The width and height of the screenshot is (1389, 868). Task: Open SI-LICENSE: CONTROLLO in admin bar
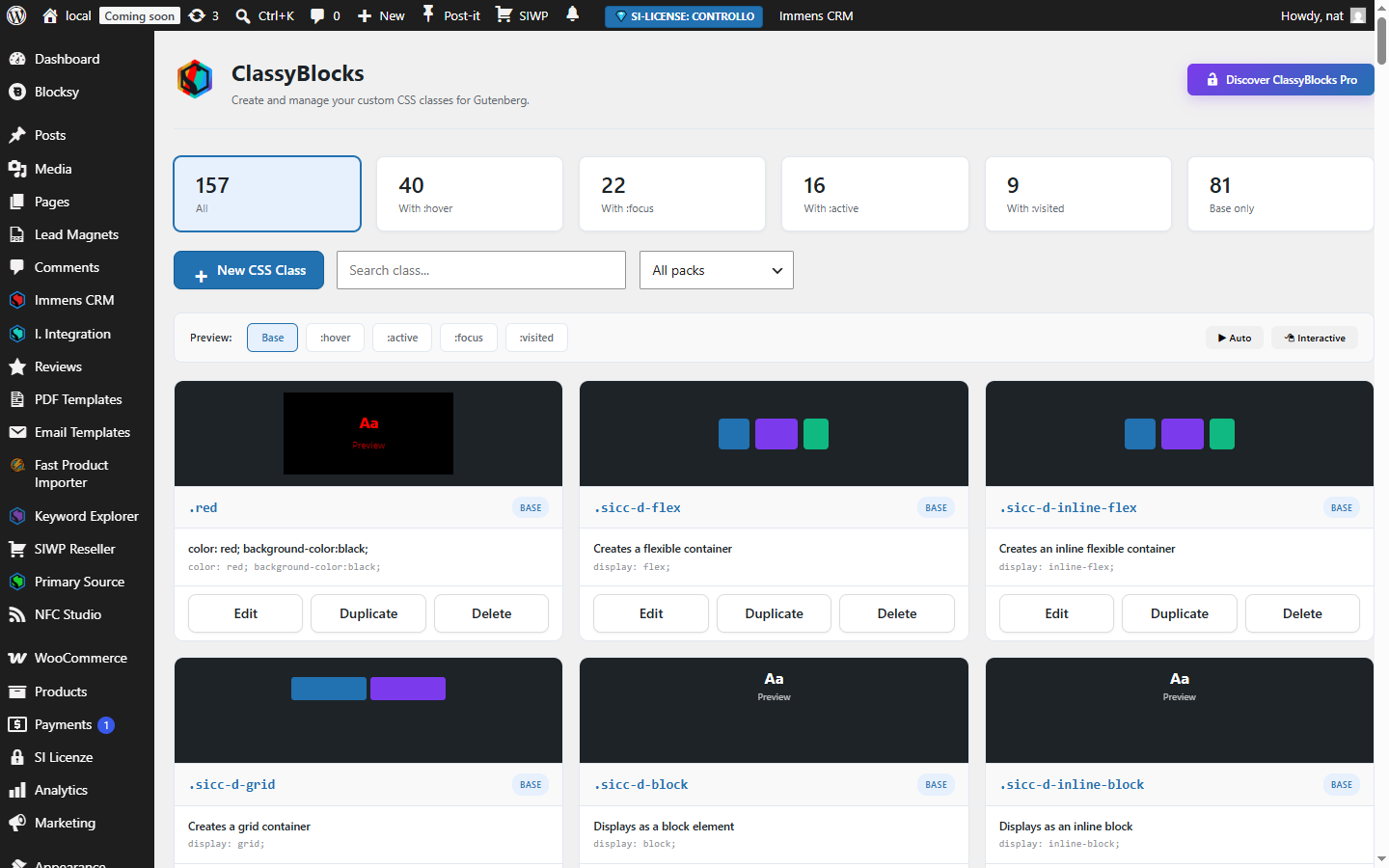684,16
